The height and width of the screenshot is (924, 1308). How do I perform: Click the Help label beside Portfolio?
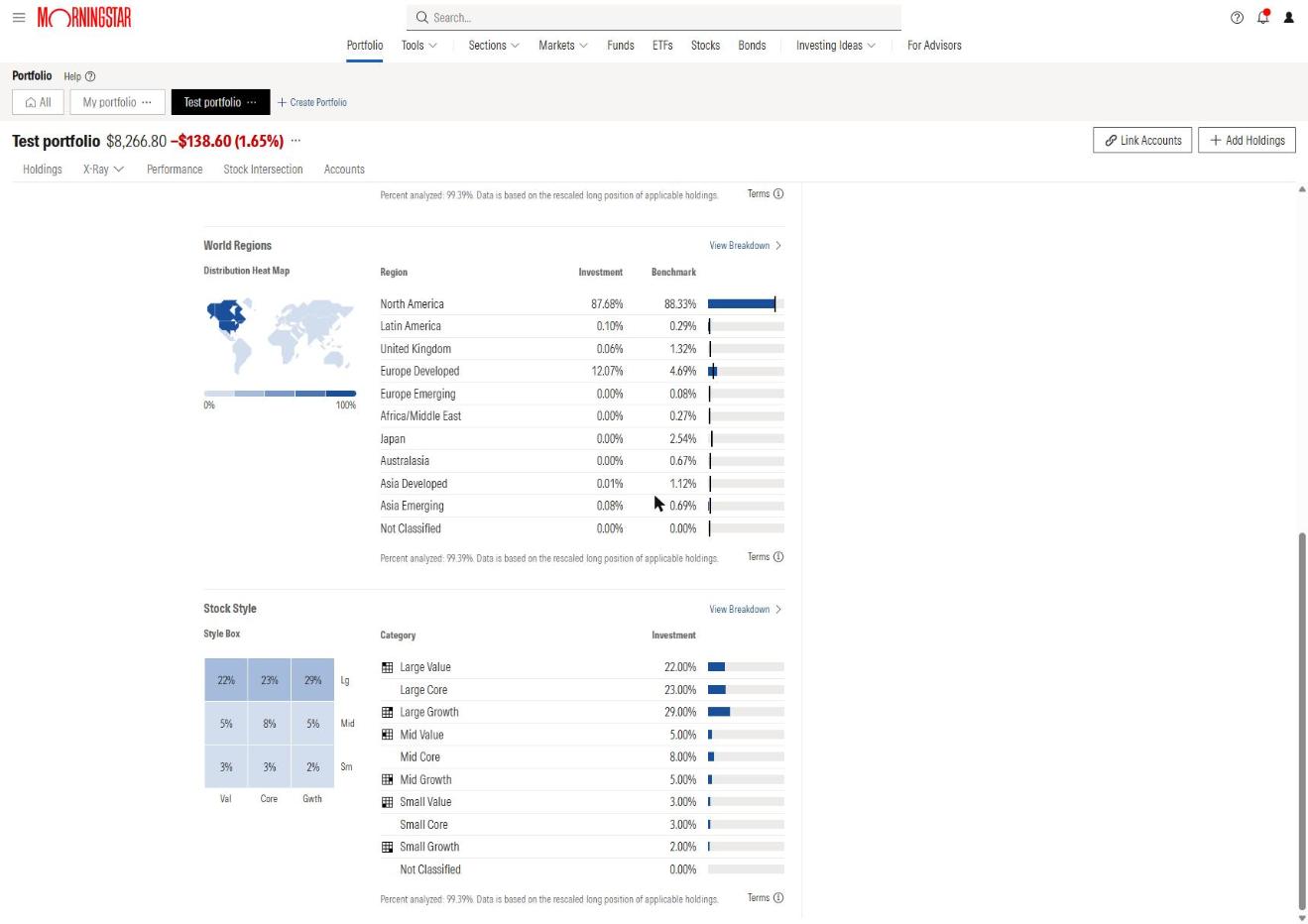tap(72, 76)
